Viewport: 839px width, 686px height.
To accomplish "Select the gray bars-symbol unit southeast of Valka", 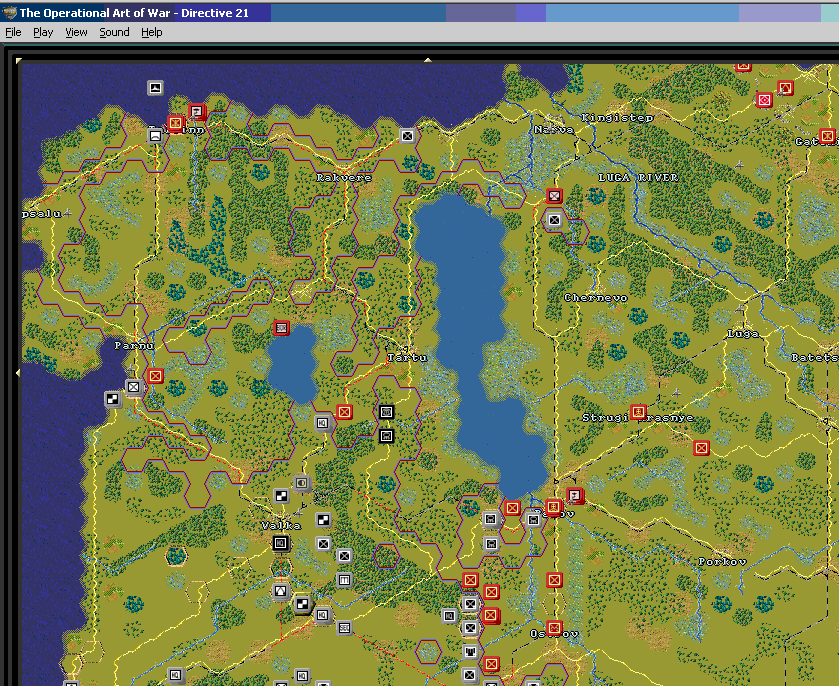I will point(344,580).
